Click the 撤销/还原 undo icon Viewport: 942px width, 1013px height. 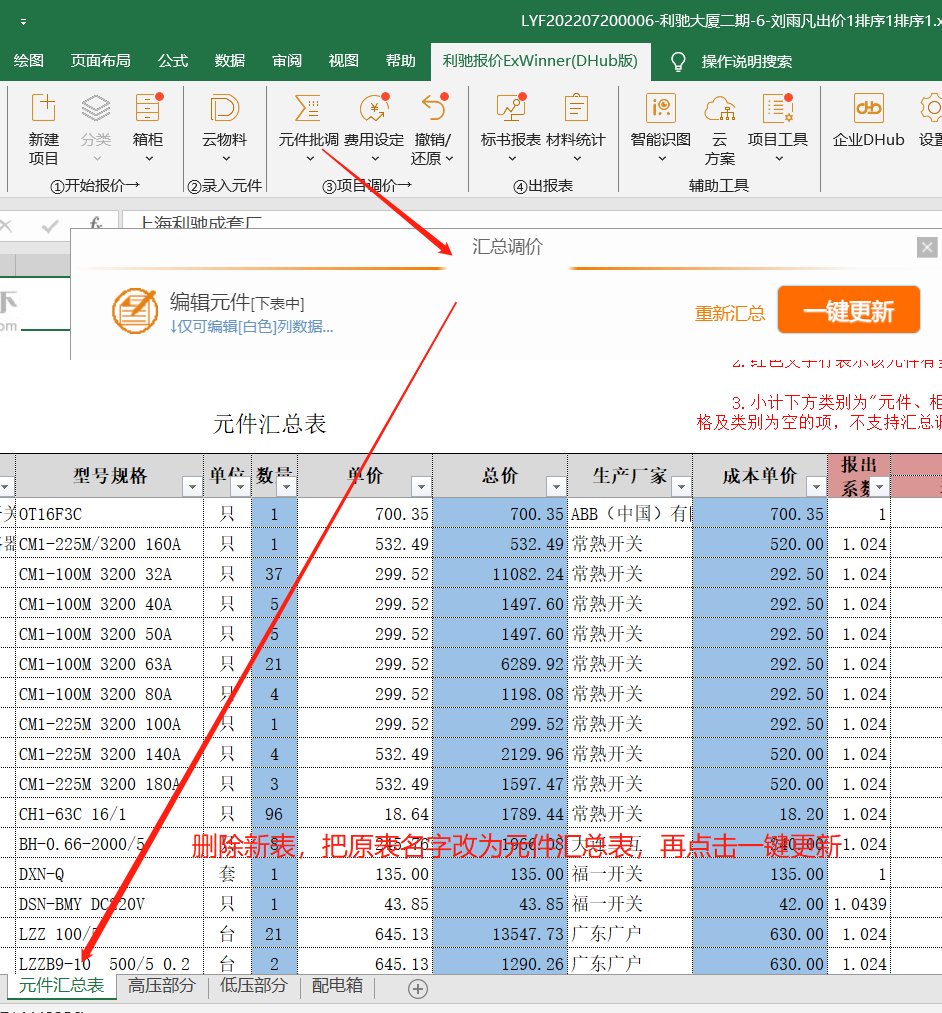pos(434,108)
